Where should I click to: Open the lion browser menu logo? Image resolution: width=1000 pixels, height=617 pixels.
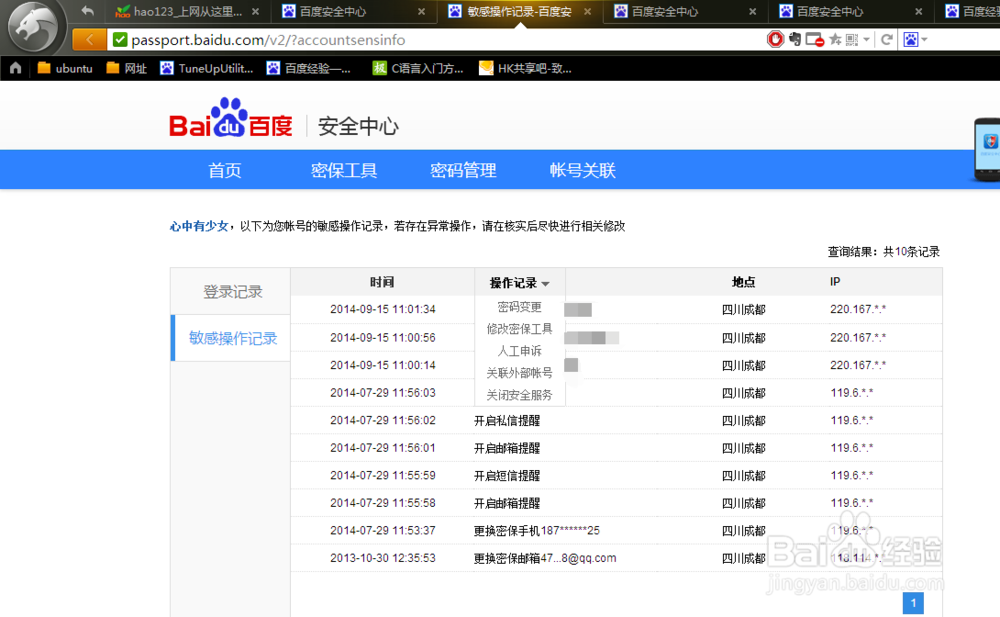tap(33, 27)
